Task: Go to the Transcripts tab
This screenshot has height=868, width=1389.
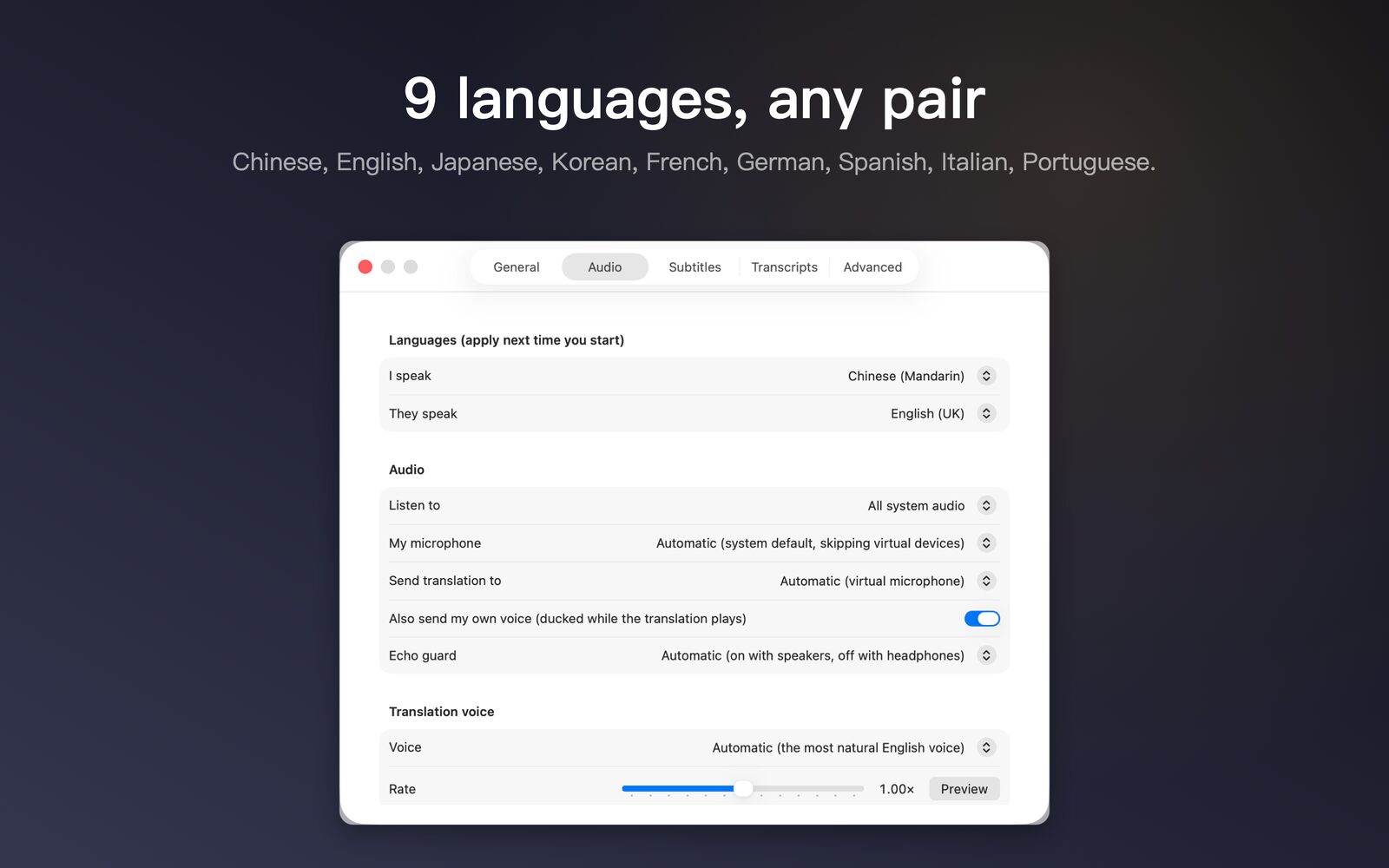Action: pyautogui.click(x=784, y=267)
